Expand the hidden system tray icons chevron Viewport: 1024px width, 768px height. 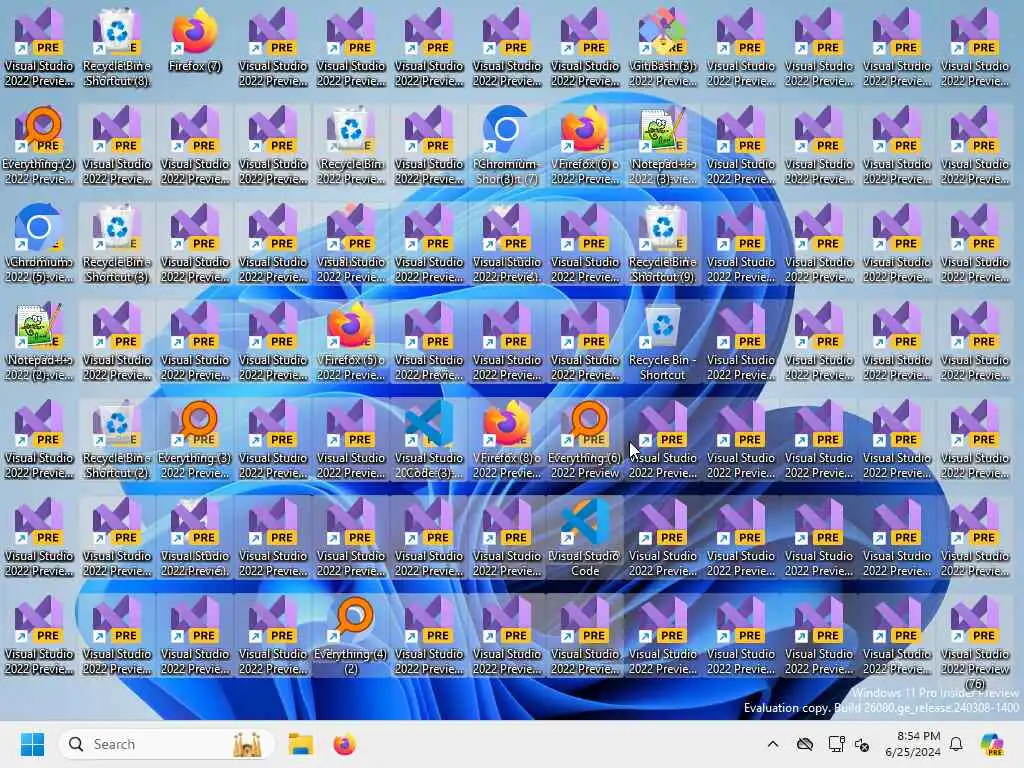(773, 744)
